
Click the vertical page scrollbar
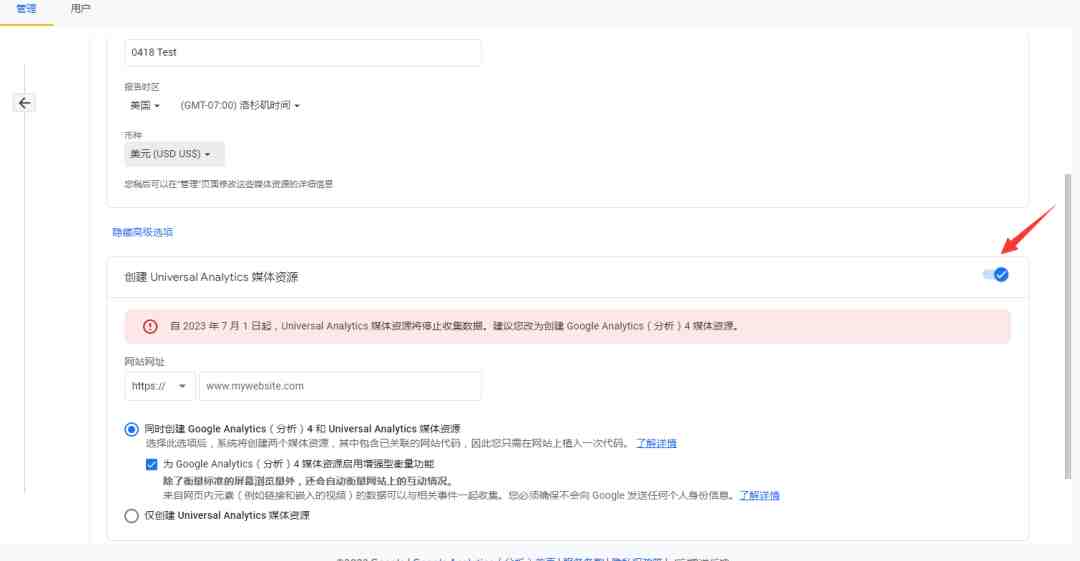(1068, 326)
